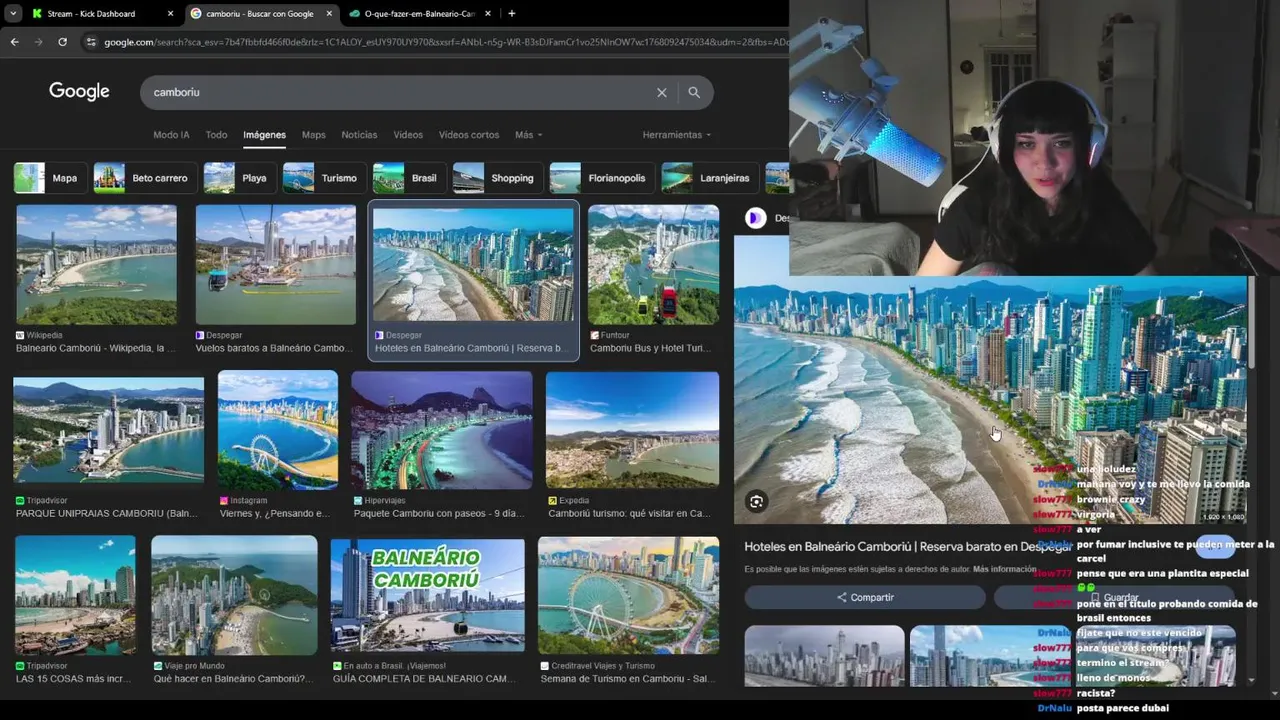Select the Shopping filter chip
This screenshot has width=1280, height=720.
coord(498,178)
